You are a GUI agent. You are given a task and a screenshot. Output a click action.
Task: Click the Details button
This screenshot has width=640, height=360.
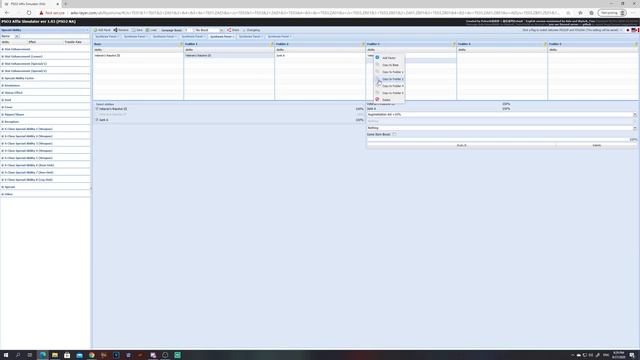point(596,145)
